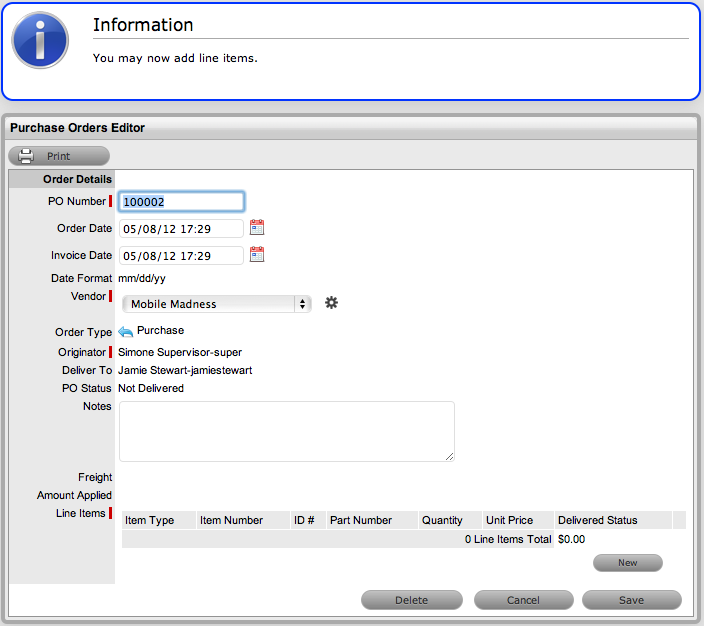
Task: Click 'You may now add line items.' message
Action: tap(175, 58)
